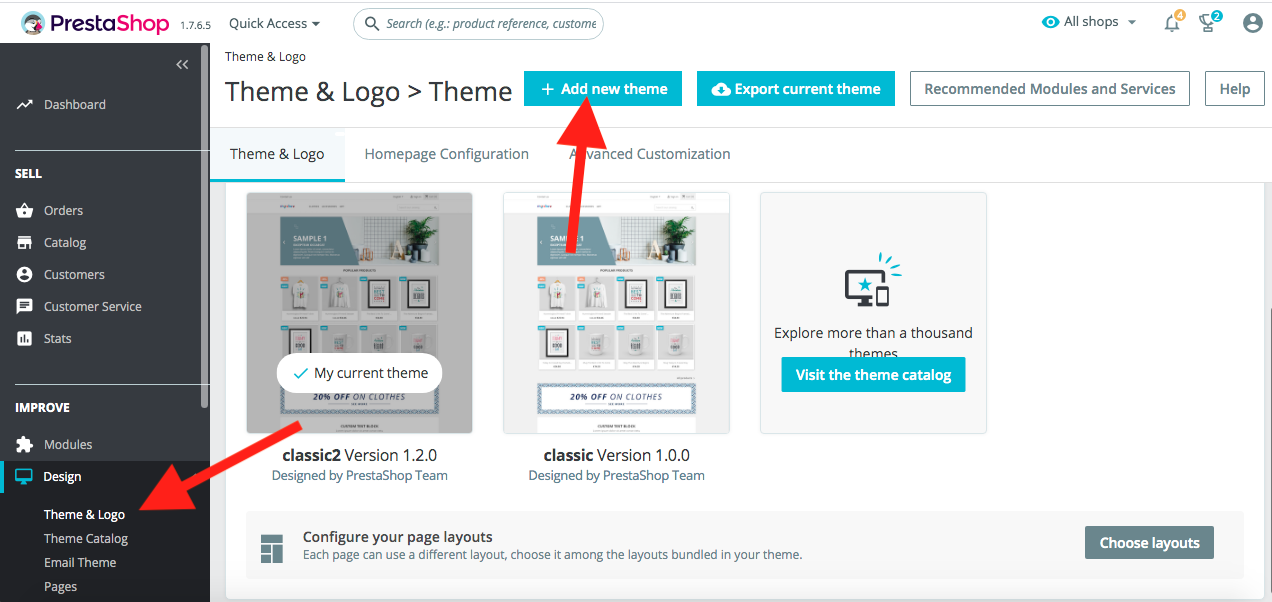1272x602 pixels.
Task: Open the user profile avatar icon
Action: coord(1252,22)
